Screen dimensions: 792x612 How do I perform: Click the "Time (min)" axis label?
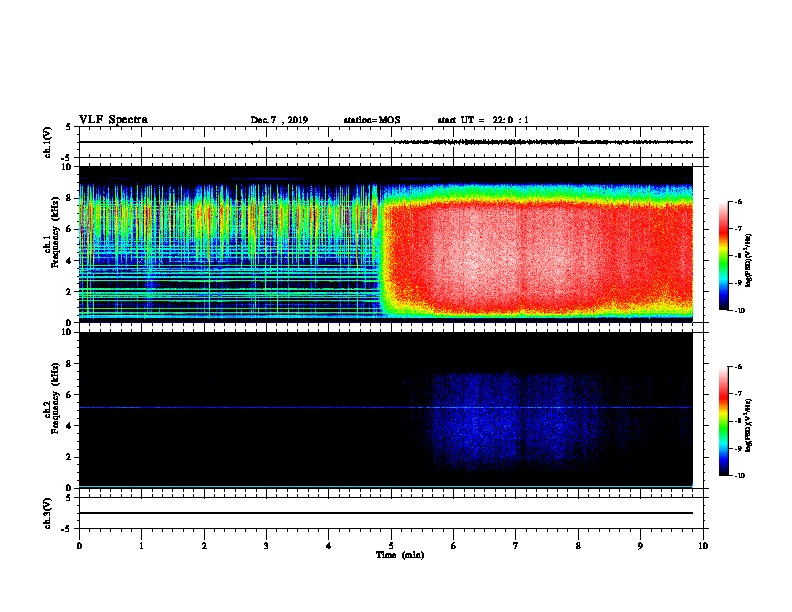pyautogui.click(x=400, y=555)
